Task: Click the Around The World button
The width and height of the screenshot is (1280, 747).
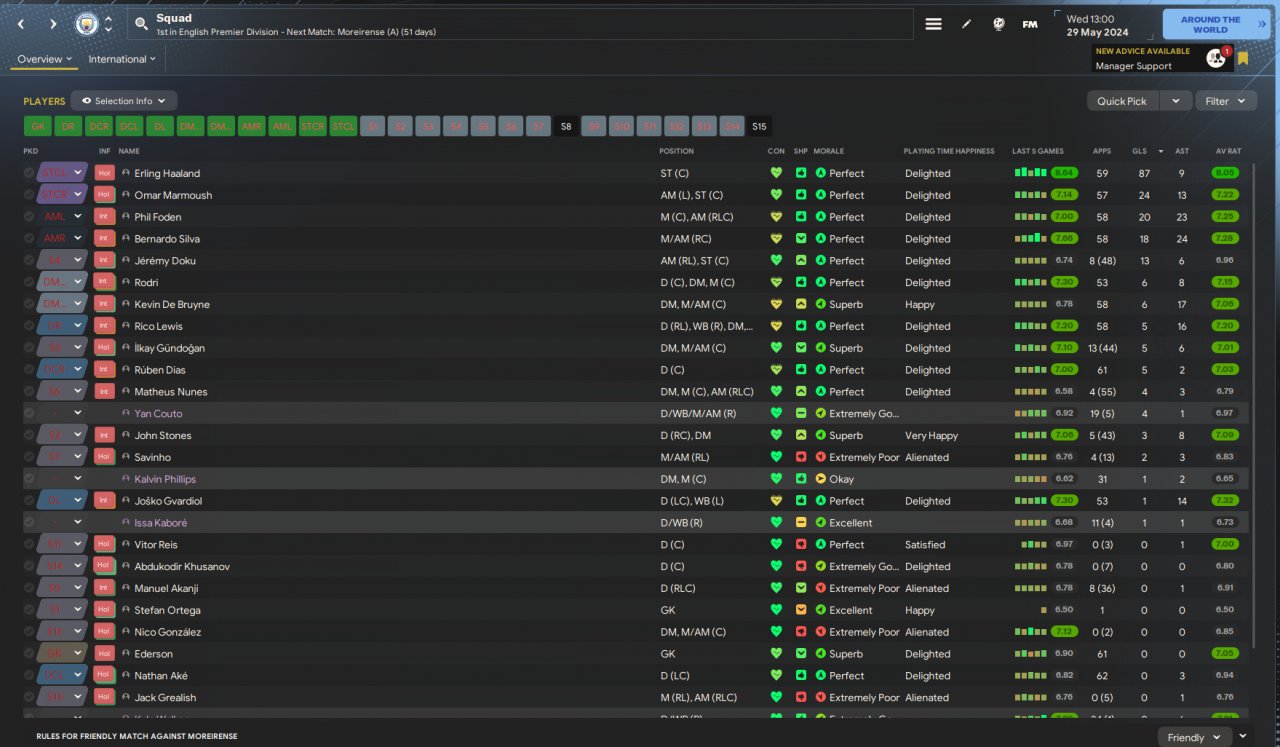Action: [1215, 24]
